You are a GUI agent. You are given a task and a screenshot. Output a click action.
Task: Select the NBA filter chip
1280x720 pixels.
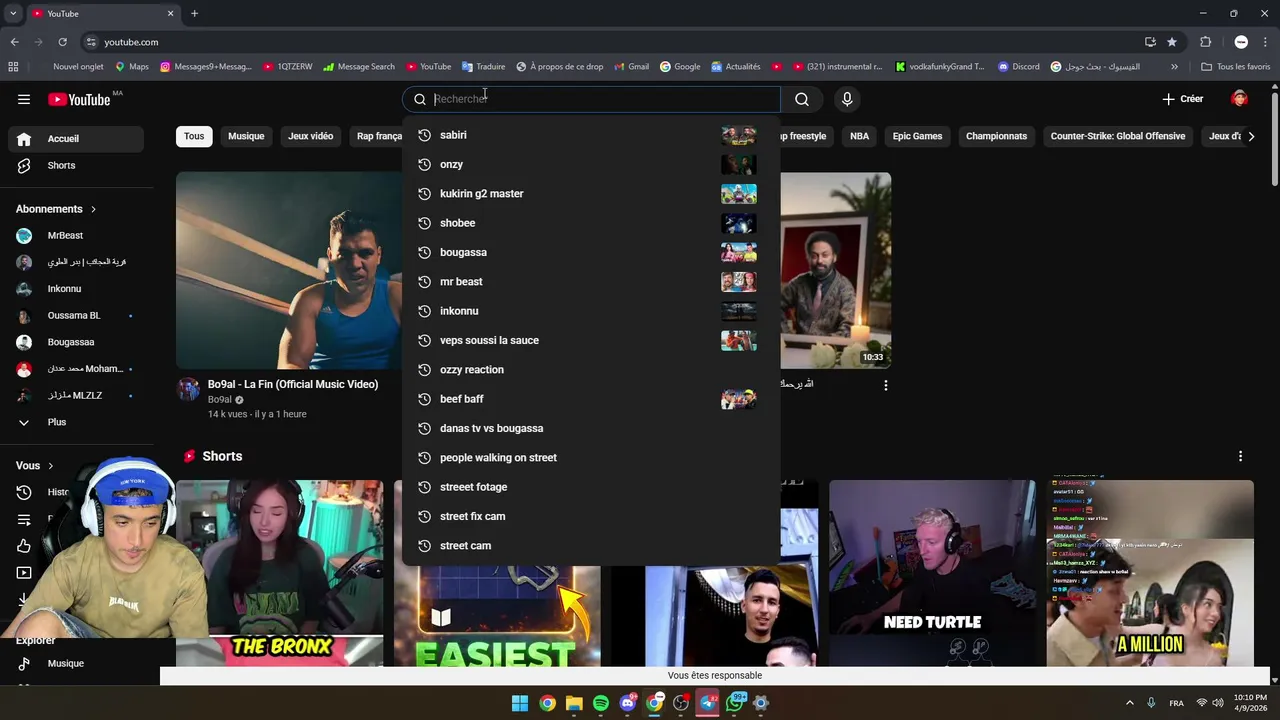pyautogui.click(x=860, y=136)
